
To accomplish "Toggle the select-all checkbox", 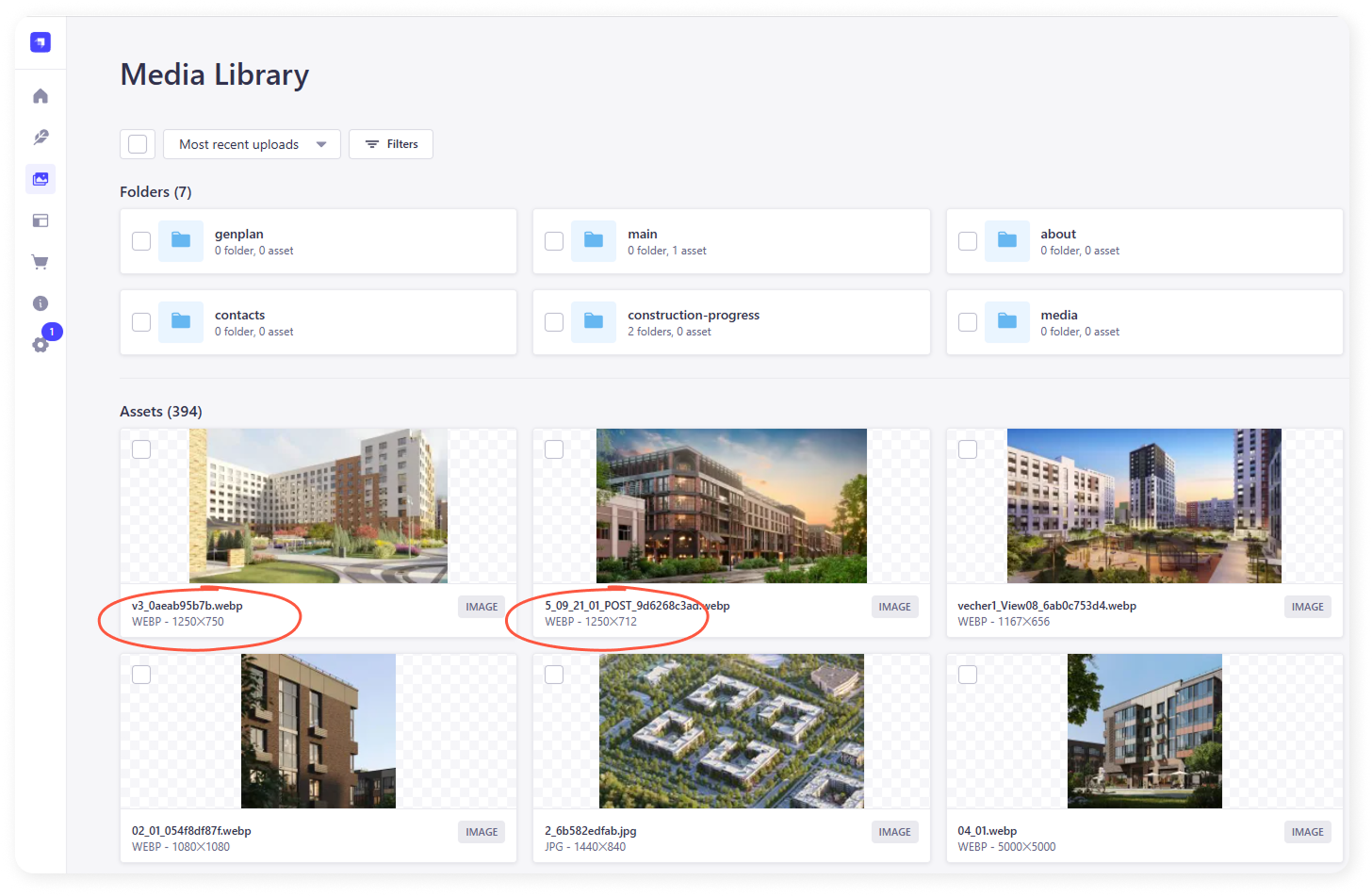I will click(138, 144).
